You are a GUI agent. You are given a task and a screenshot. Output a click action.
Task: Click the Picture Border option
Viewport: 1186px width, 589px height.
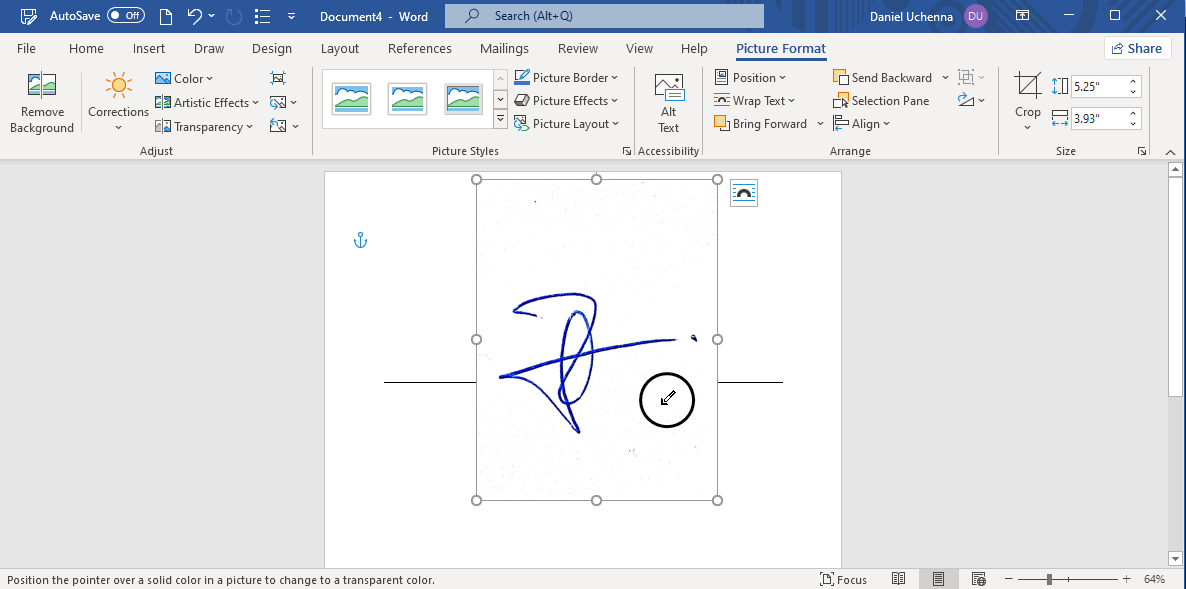(567, 77)
